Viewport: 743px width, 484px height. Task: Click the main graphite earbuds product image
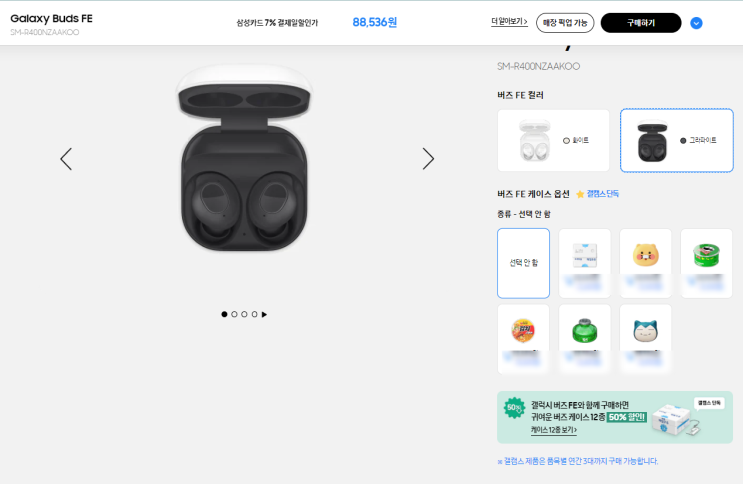244,159
